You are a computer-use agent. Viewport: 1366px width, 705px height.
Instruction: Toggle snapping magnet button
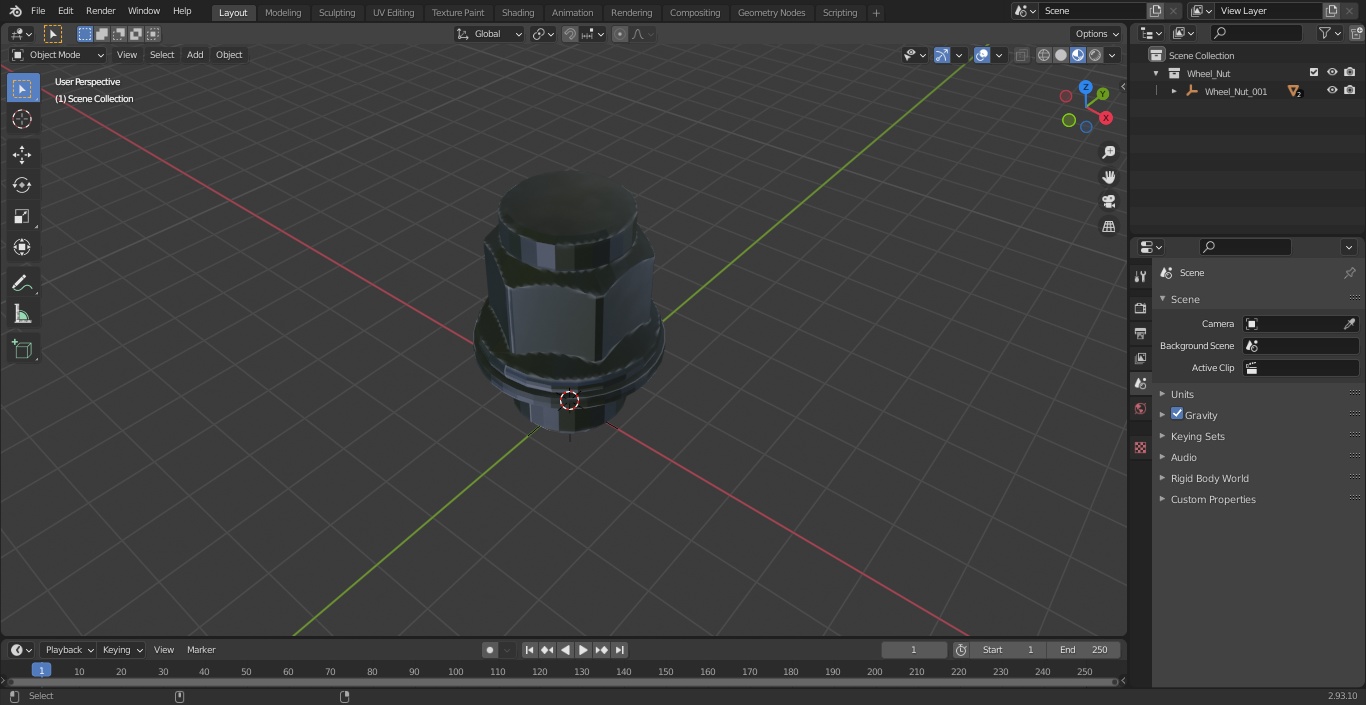(x=570, y=34)
